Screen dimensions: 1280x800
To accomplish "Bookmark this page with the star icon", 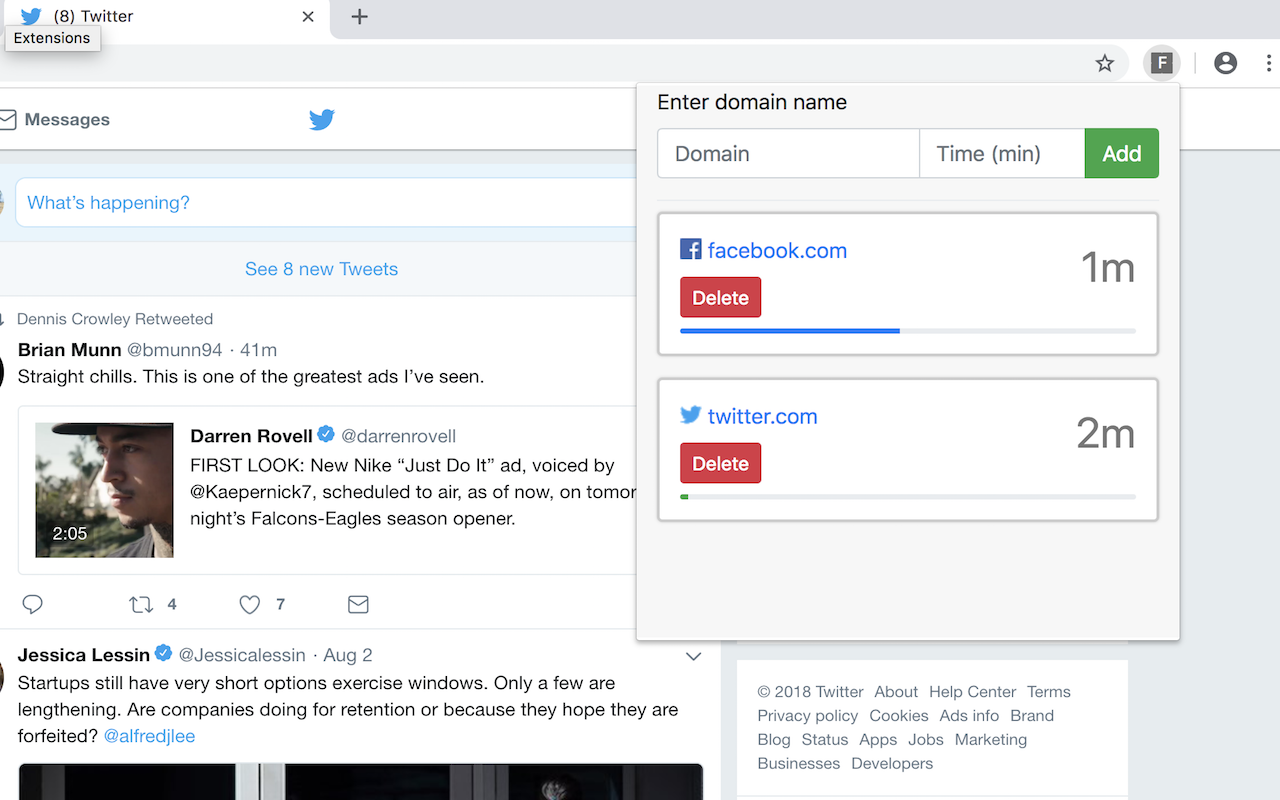I will 1105,64.
